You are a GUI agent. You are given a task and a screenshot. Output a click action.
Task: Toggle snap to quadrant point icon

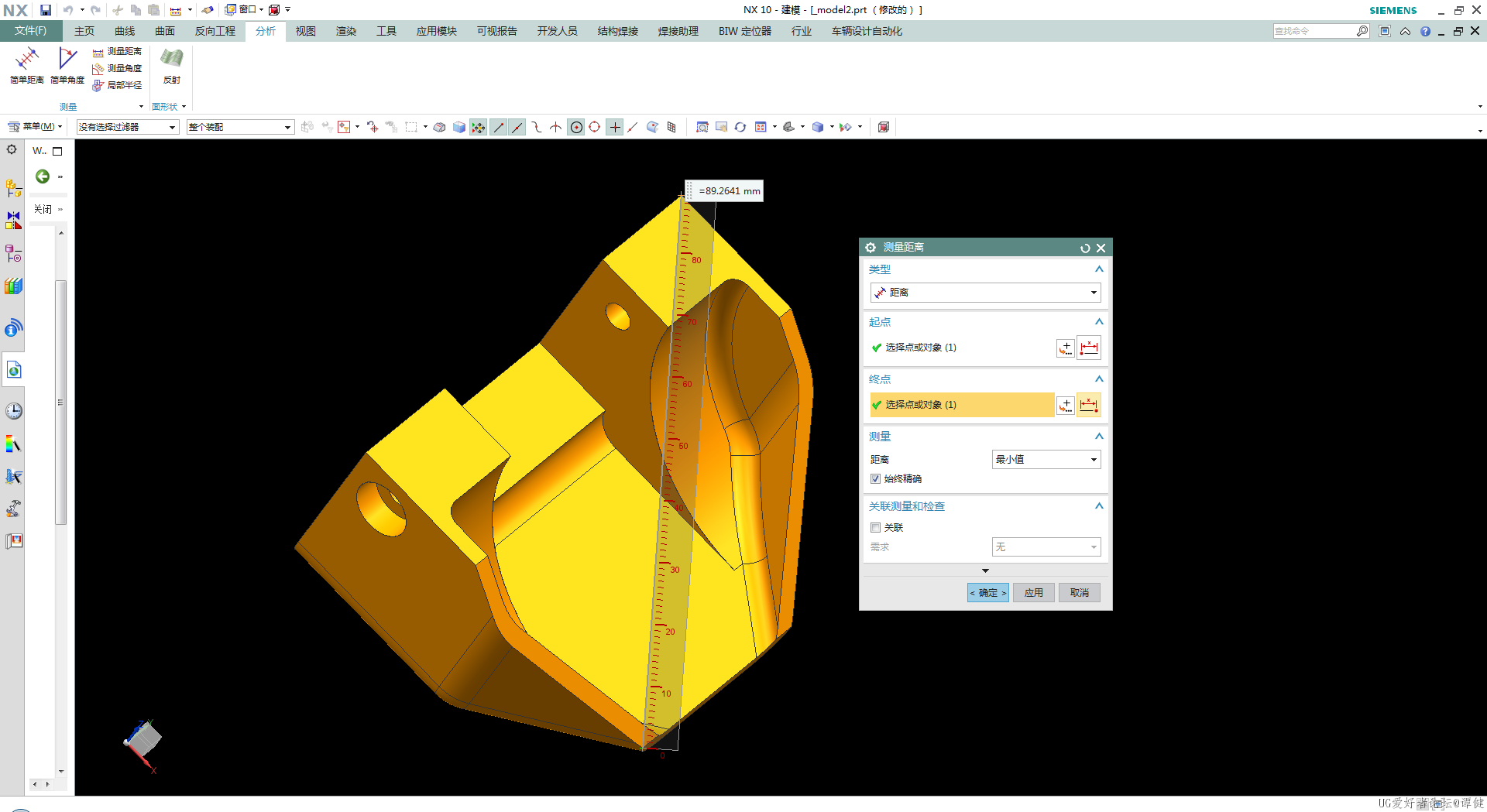[594, 127]
